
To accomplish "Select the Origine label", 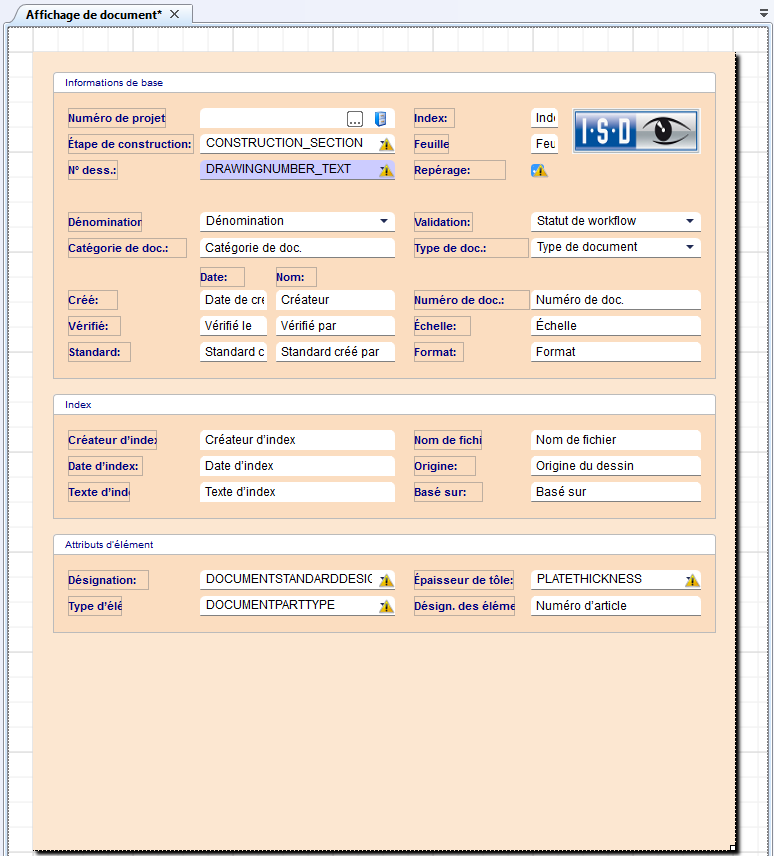I will point(445,466).
